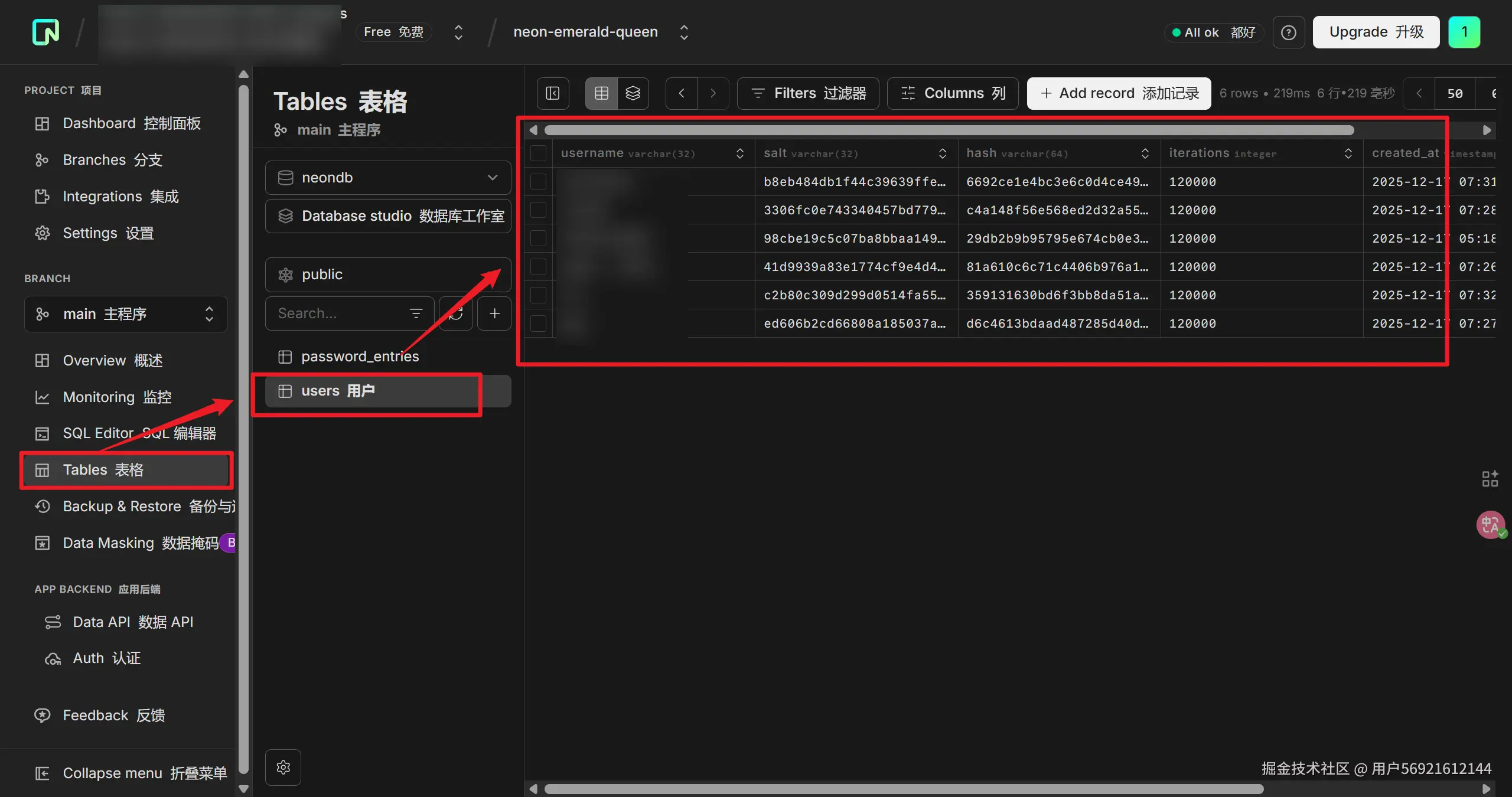Open help question mark icon
Viewport: 1512px width, 797px height.
[1289, 32]
